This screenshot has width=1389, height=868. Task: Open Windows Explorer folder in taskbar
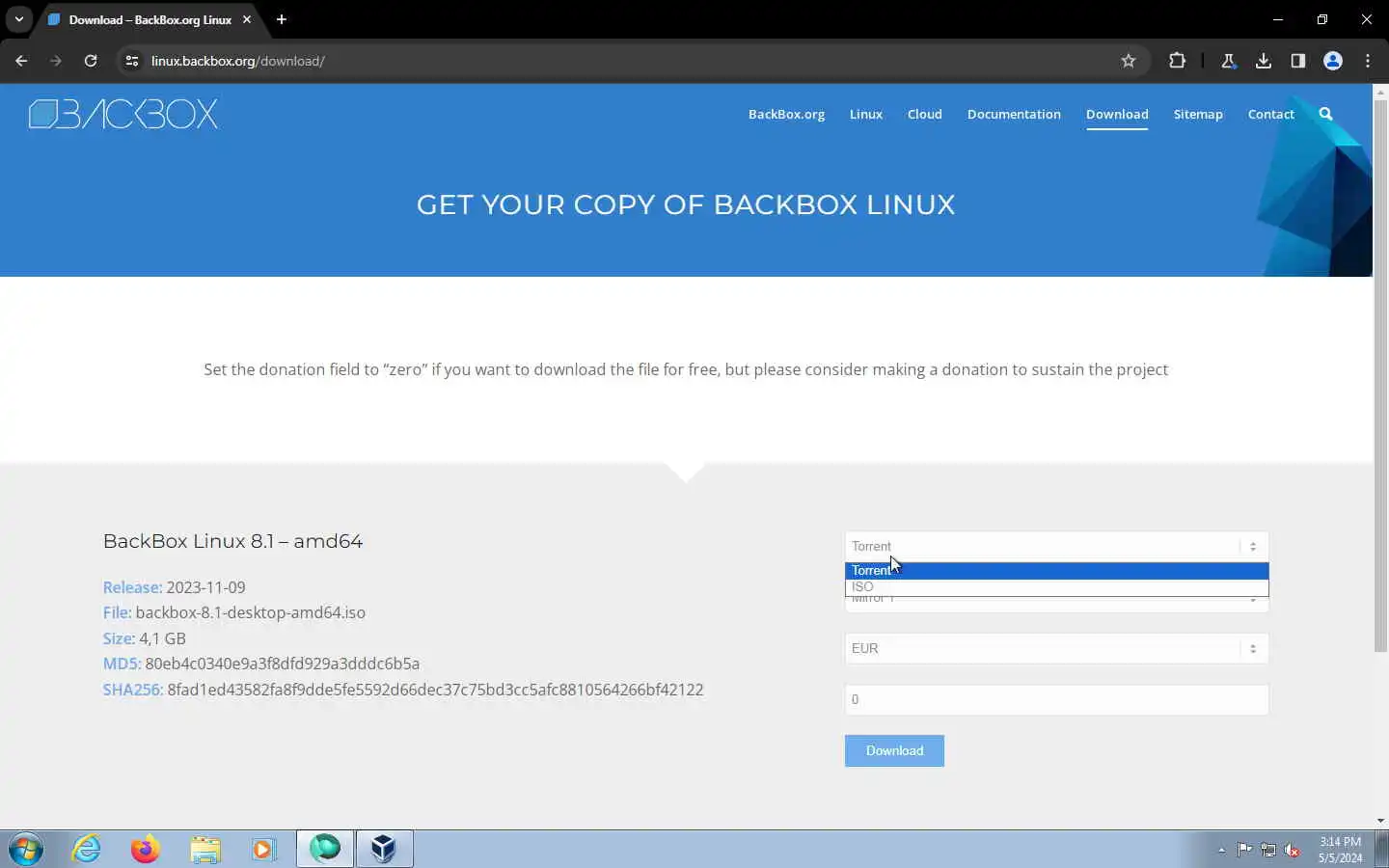tap(205, 849)
